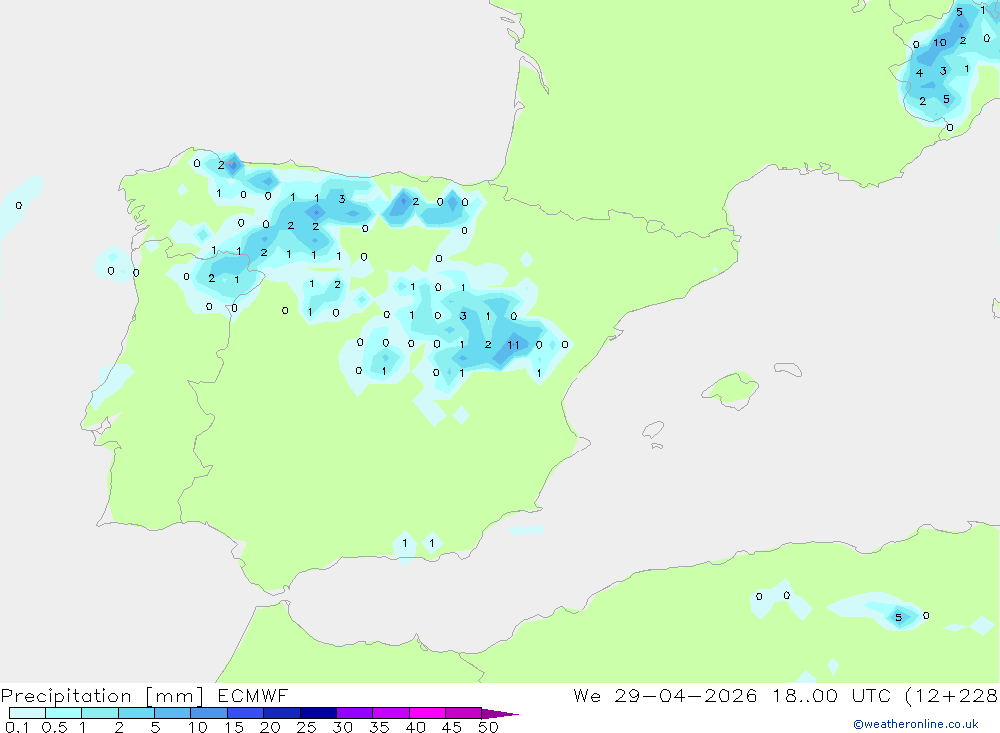This screenshot has width=1000, height=733.
Task: Pick the 2–5 mm legend color swatch
Action: click(136, 713)
